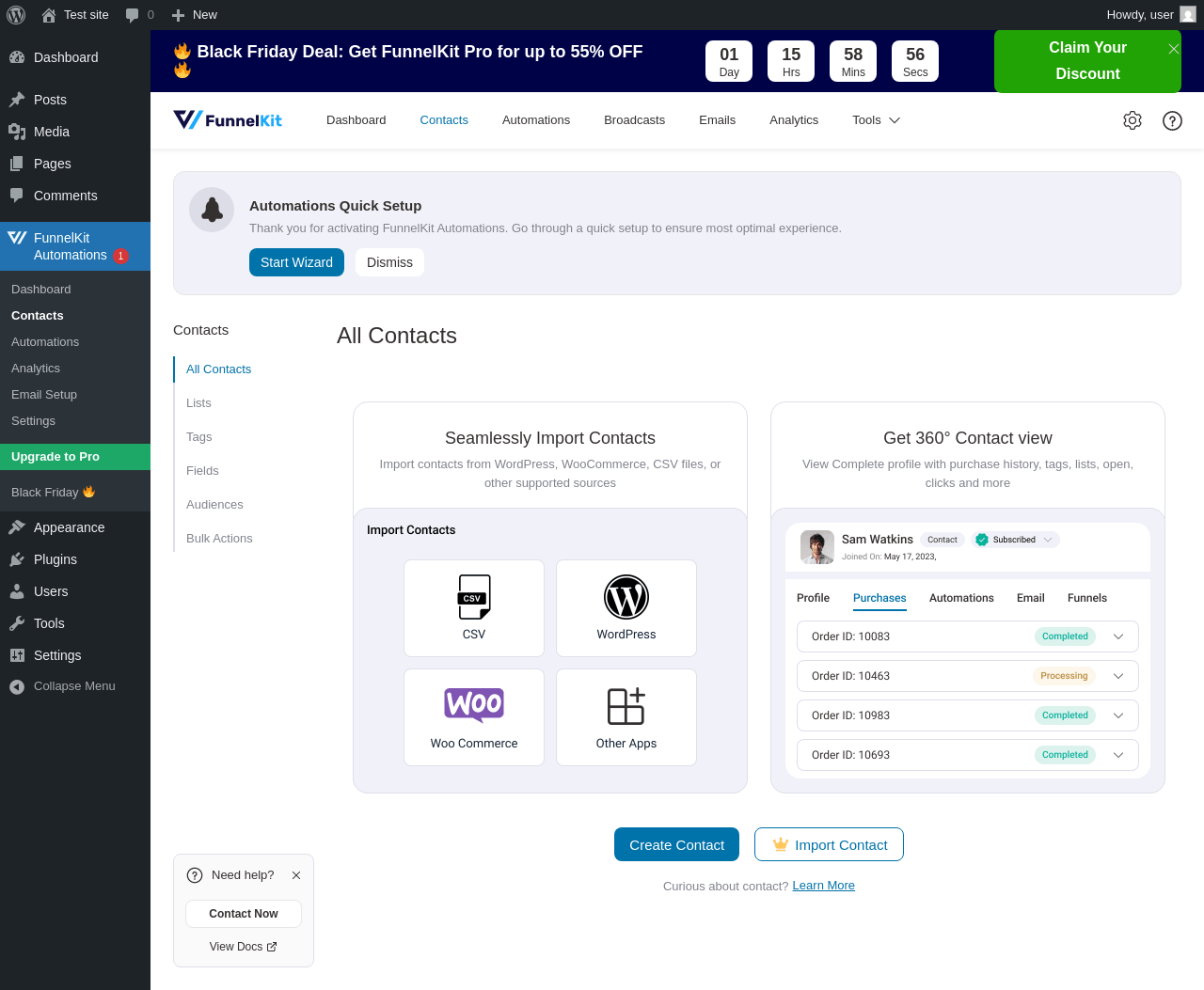Click Sam Watkins profile photo
The width and height of the screenshot is (1204, 990).
(x=817, y=547)
